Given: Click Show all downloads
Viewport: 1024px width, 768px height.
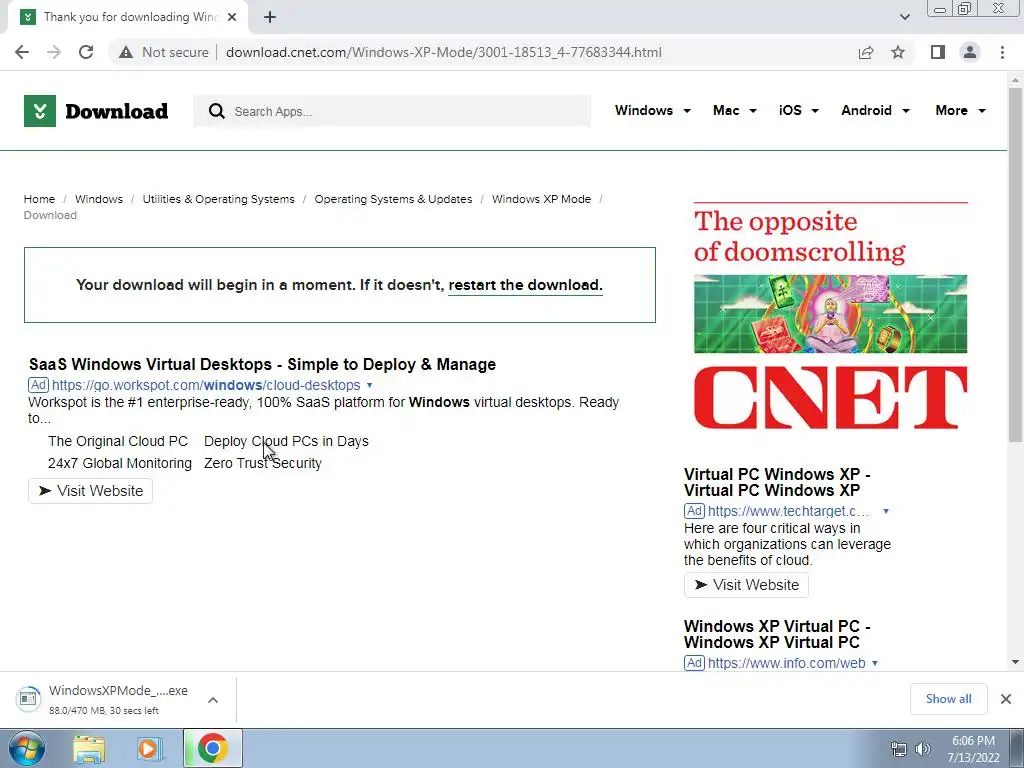Looking at the screenshot, I should click(x=948, y=699).
